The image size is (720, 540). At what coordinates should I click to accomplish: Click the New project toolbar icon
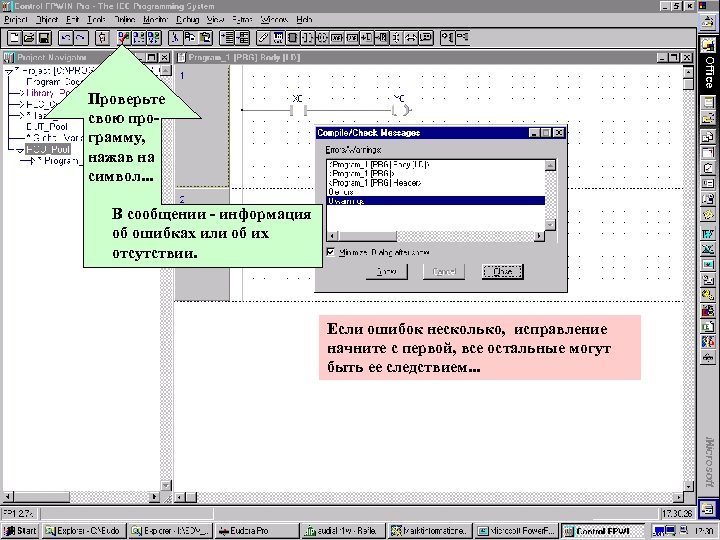coord(15,38)
